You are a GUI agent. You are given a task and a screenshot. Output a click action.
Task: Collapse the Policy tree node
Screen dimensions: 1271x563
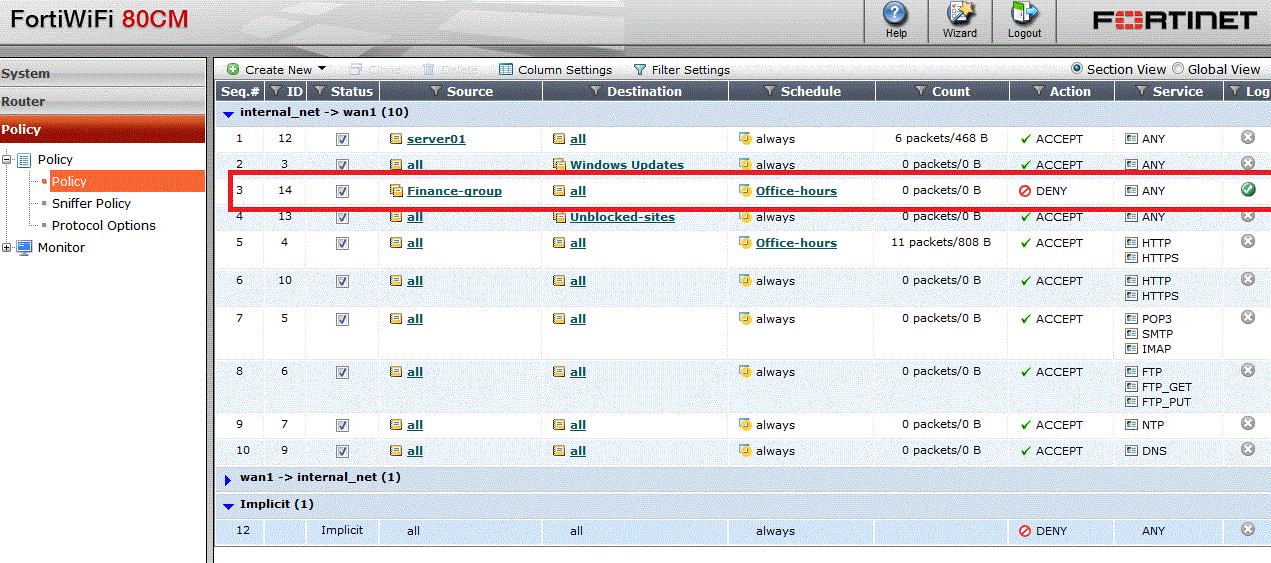pos(8,159)
